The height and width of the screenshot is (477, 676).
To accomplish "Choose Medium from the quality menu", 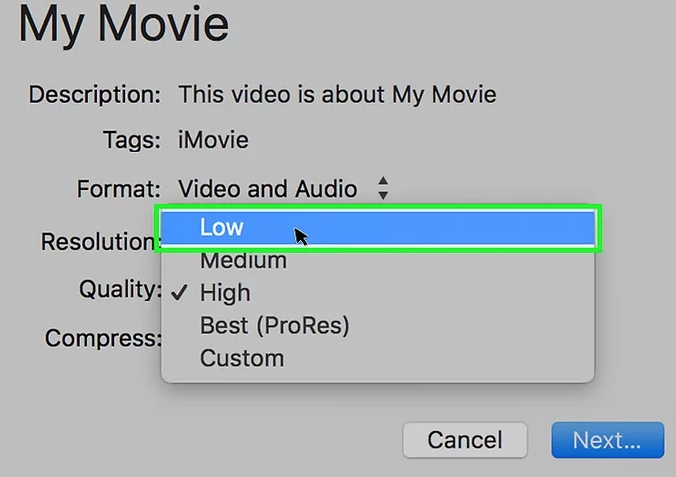I will tap(243, 261).
